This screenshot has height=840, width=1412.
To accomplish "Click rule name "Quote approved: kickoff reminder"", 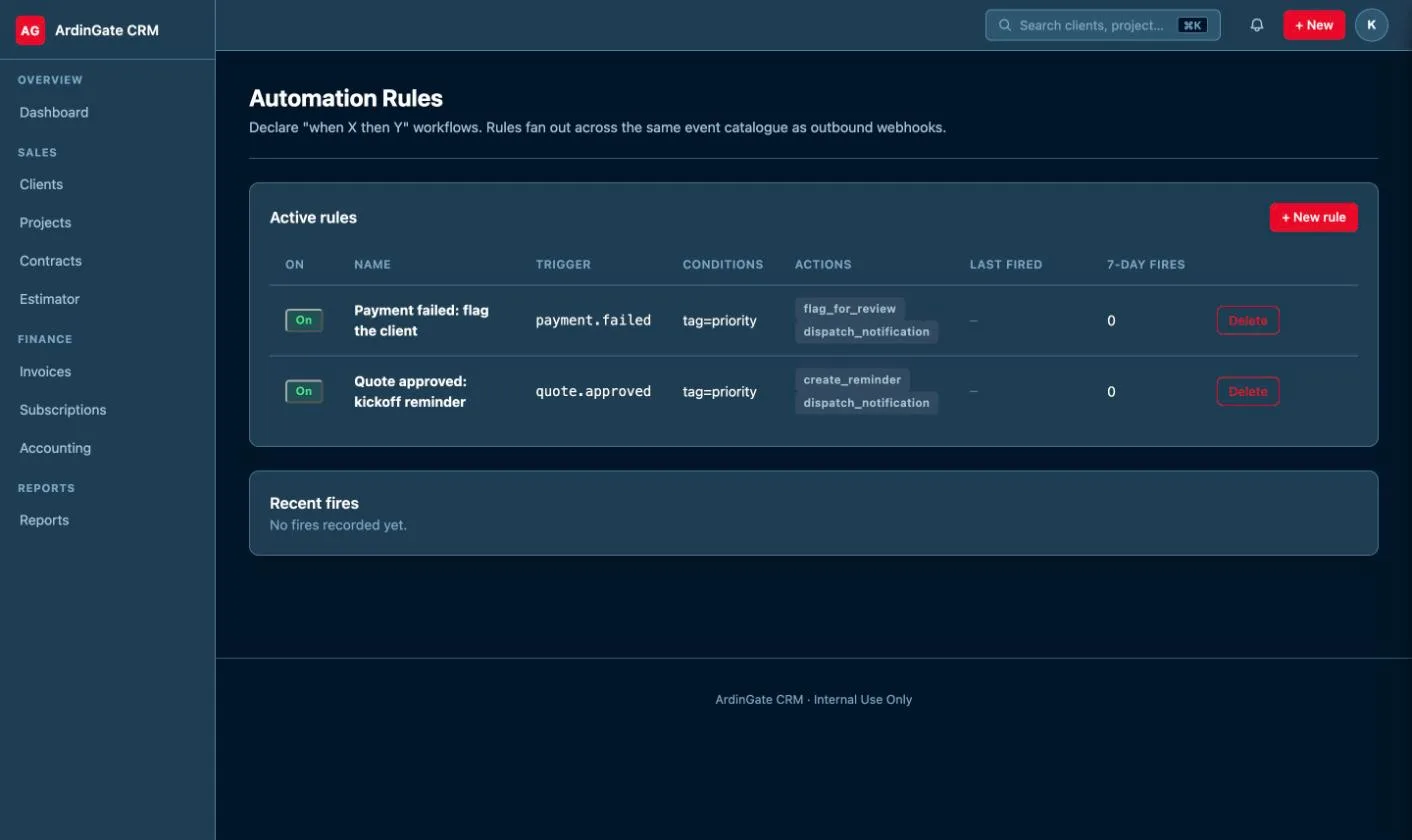I will point(410,391).
